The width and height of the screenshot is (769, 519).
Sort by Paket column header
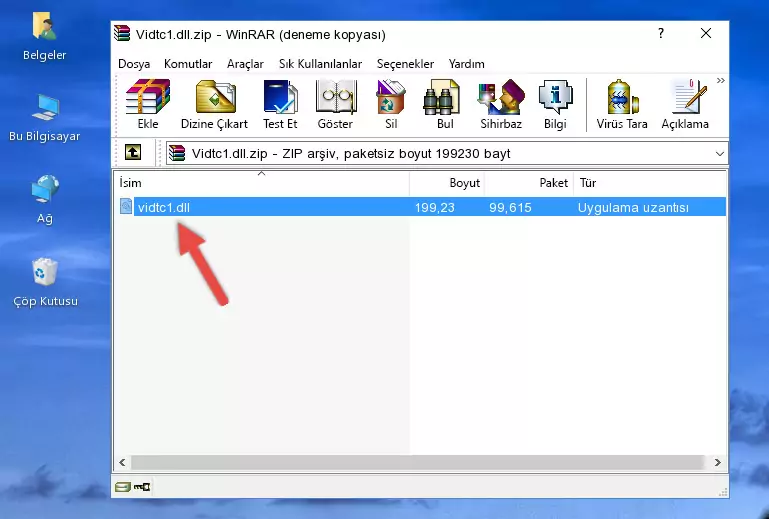coord(529,182)
